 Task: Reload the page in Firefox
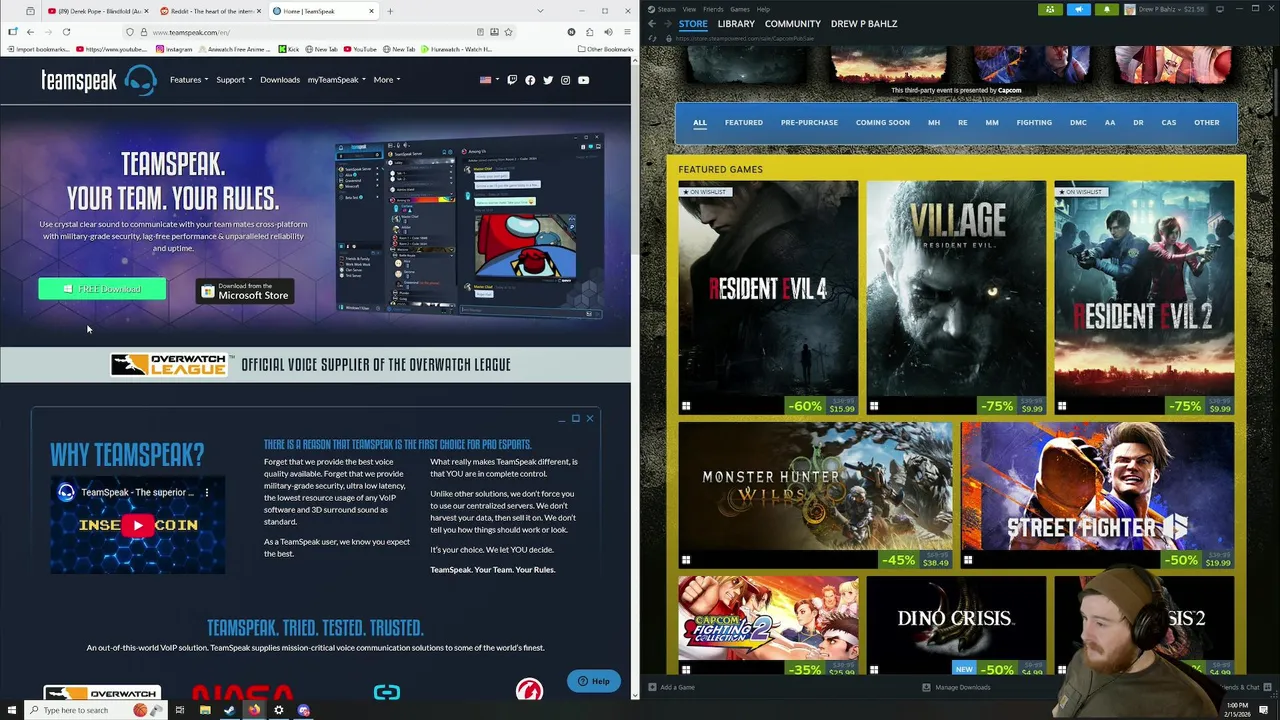66,32
